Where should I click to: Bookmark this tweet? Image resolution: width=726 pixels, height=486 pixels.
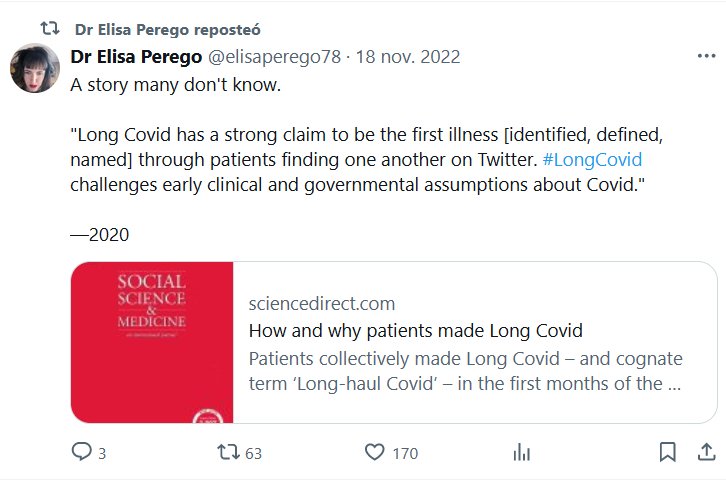coord(667,452)
